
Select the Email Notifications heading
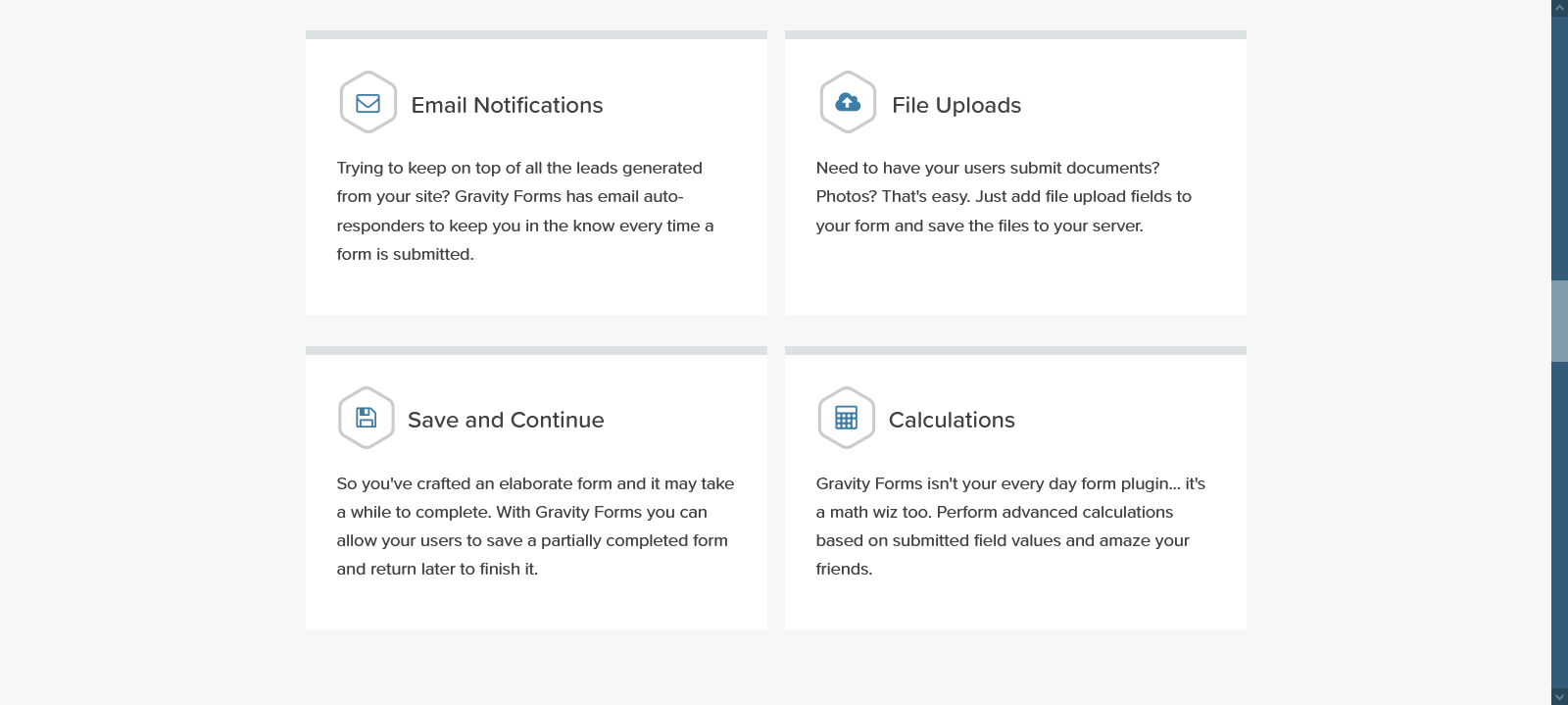(507, 105)
